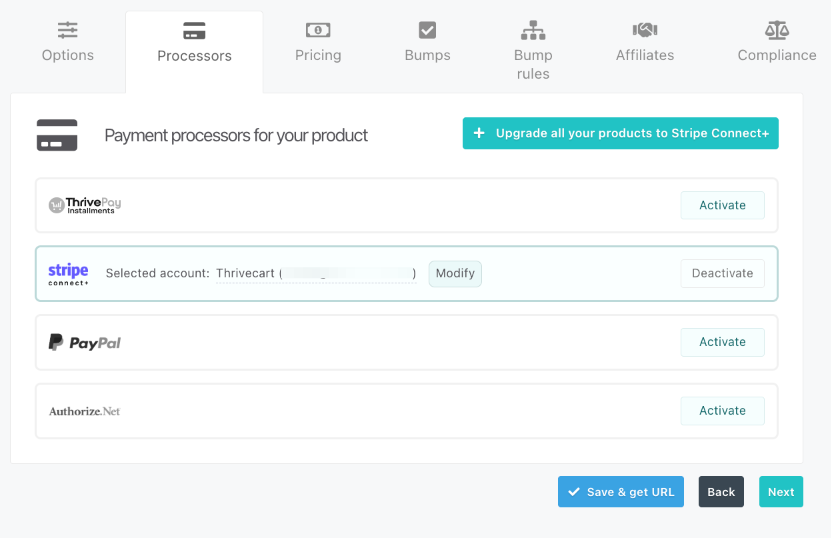Click the ThrivePay Installments logo
This screenshot has height=538, width=831.
(85, 205)
